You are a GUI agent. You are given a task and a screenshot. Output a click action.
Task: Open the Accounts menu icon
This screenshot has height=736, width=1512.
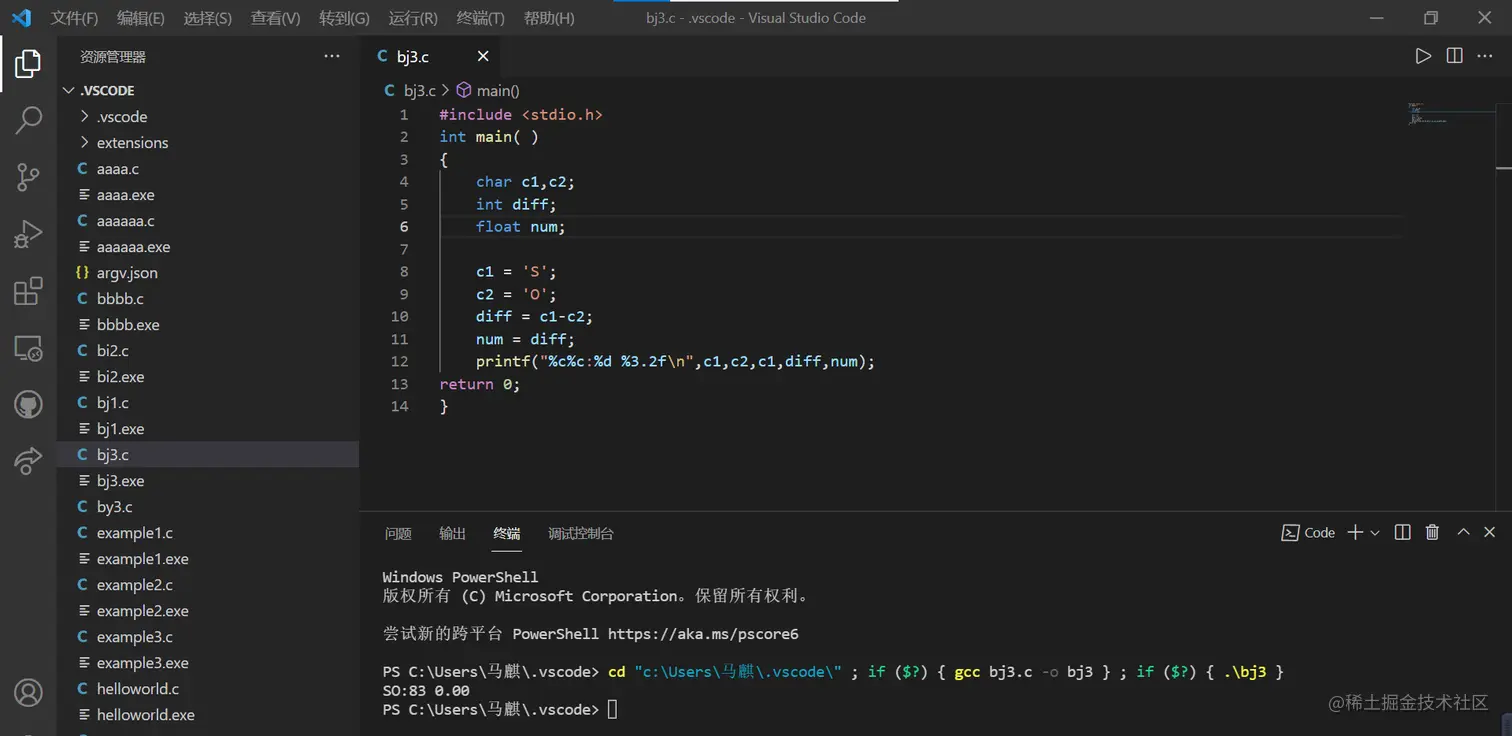point(28,692)
